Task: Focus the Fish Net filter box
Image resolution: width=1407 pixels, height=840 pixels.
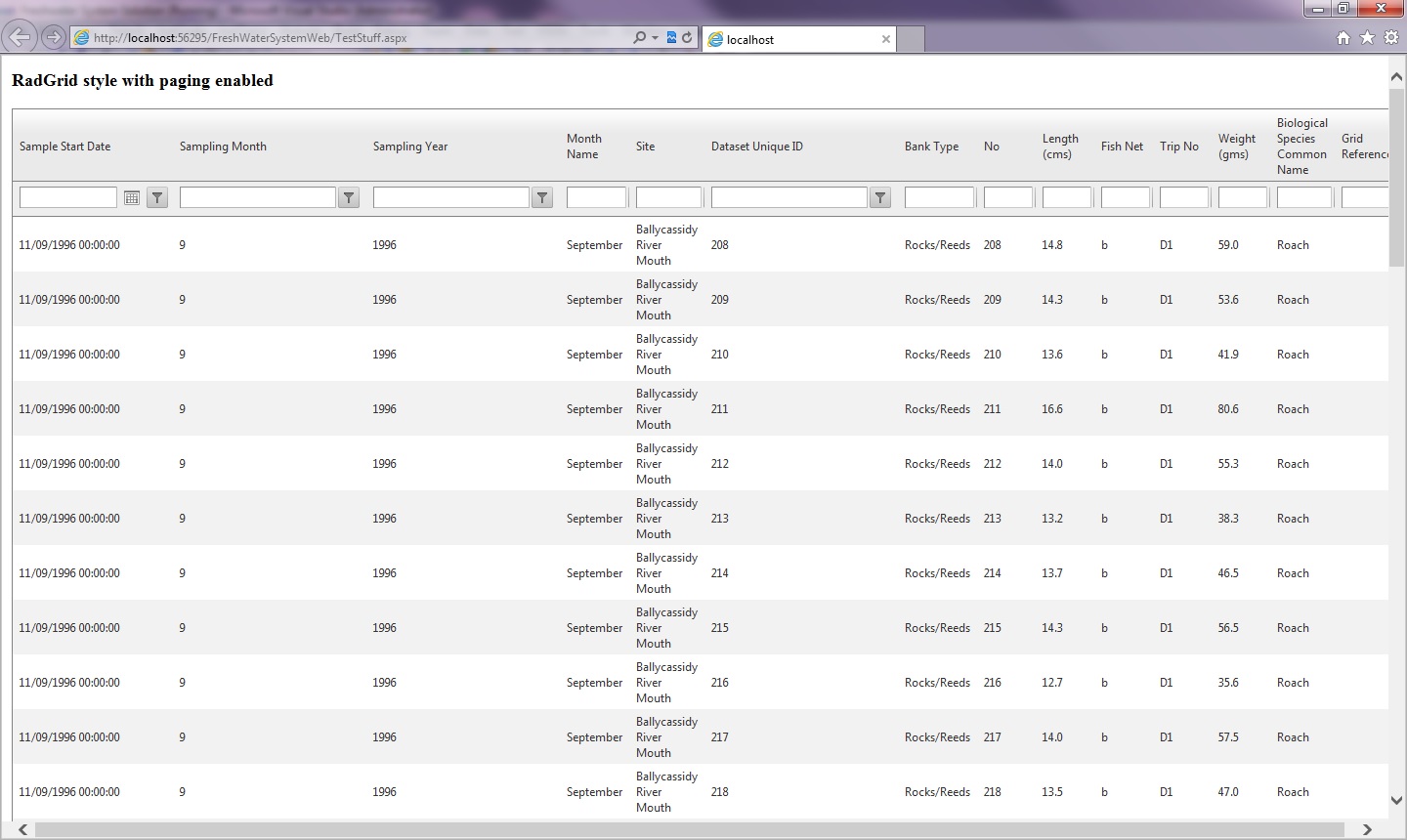Action: point(1126,197)
